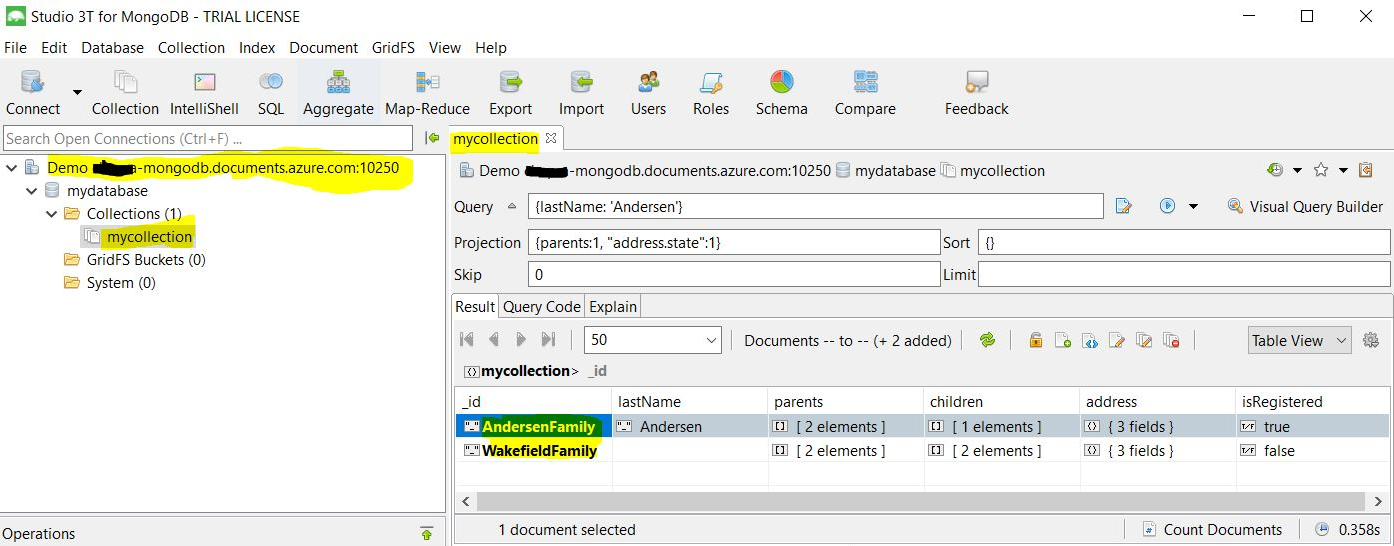Screen dimensions: 1394x546
Task: Click the delete document icon
Action: (x=1171, y=340)
